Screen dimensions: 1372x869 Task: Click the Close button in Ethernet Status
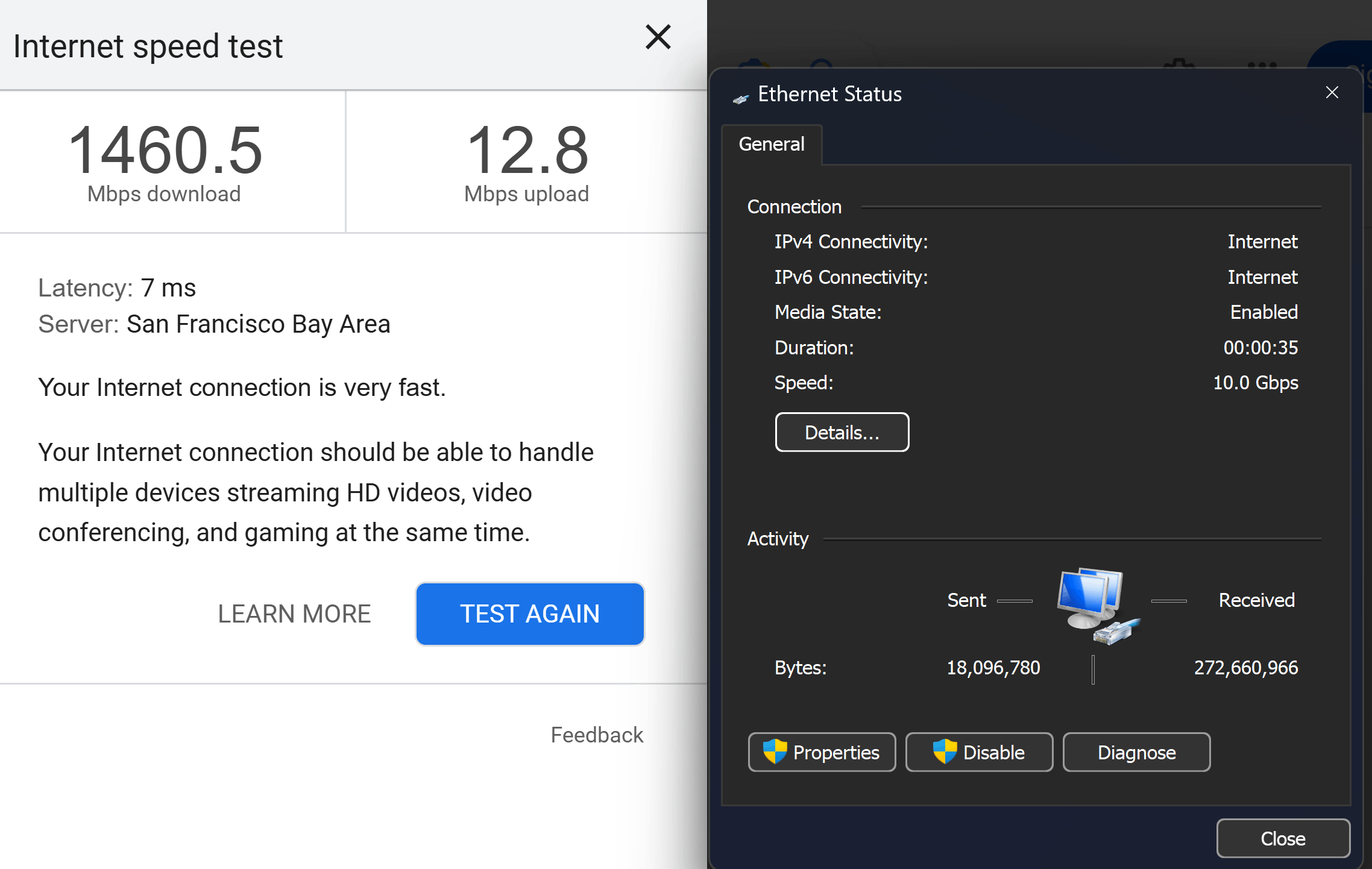[x=1282, y=838]
